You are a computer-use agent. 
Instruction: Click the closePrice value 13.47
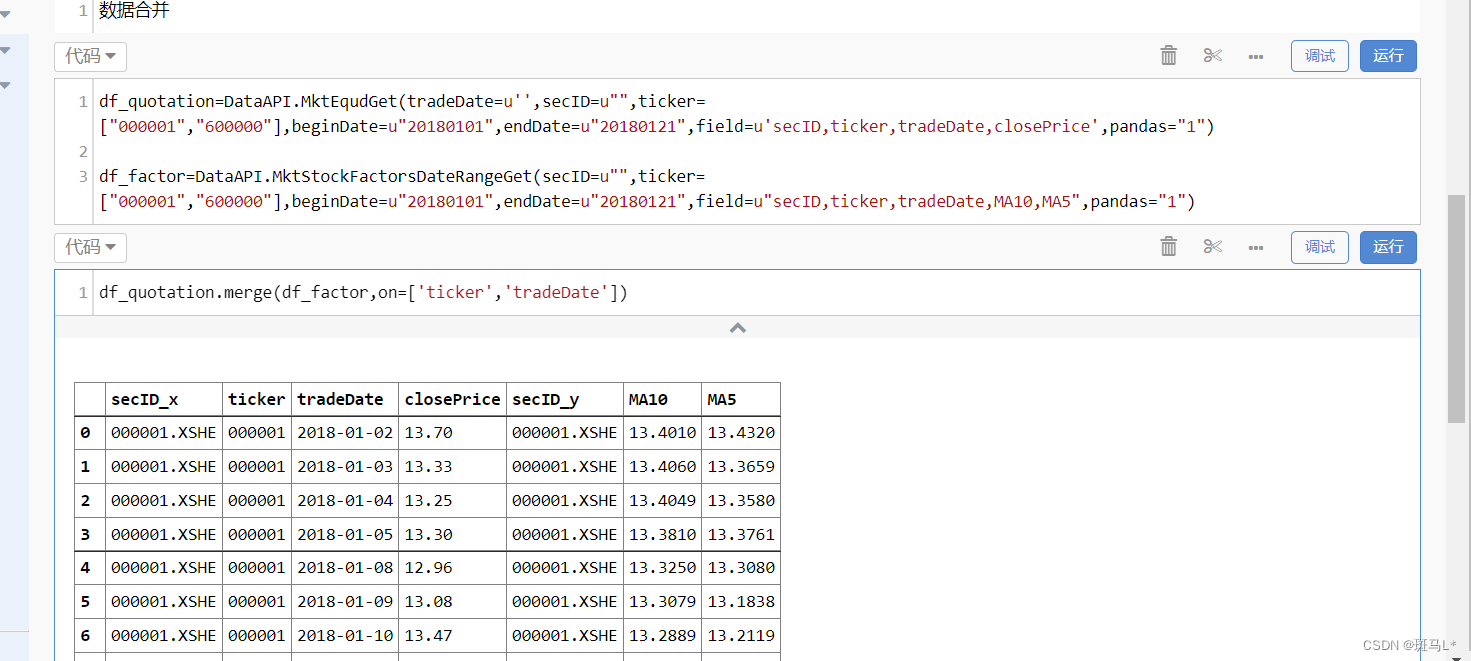click(452, 635)
